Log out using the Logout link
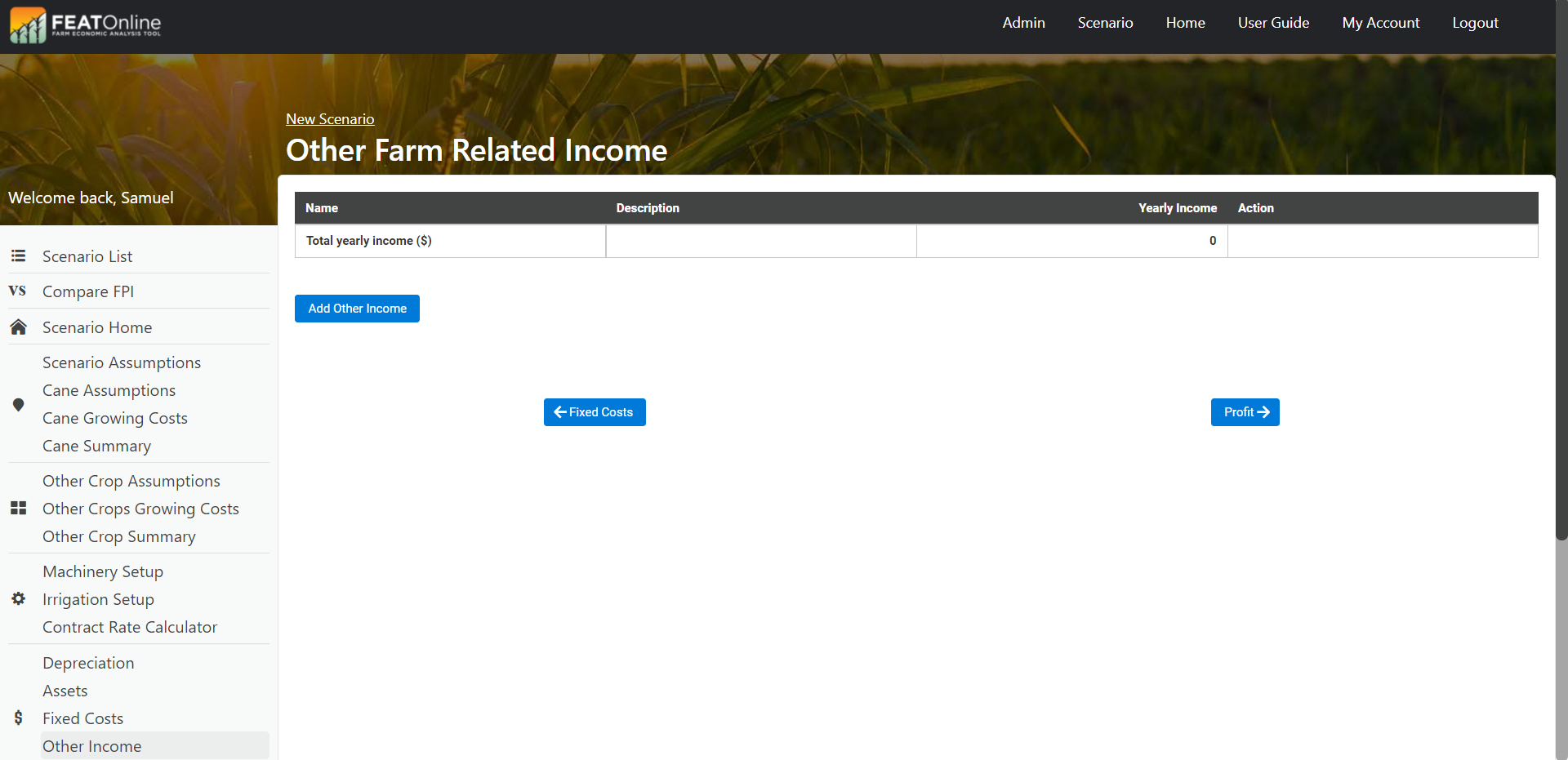 click(x=1475, y=23)
